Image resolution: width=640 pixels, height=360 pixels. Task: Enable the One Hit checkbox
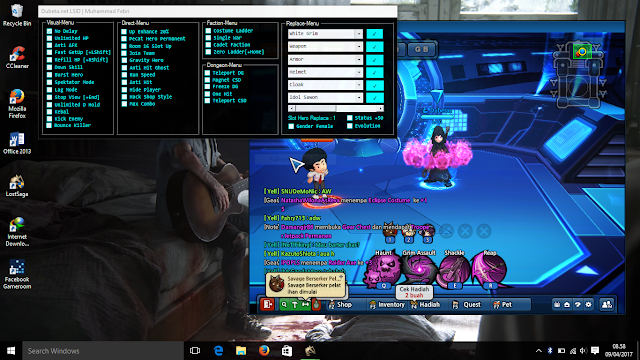(x=207, y=94)
